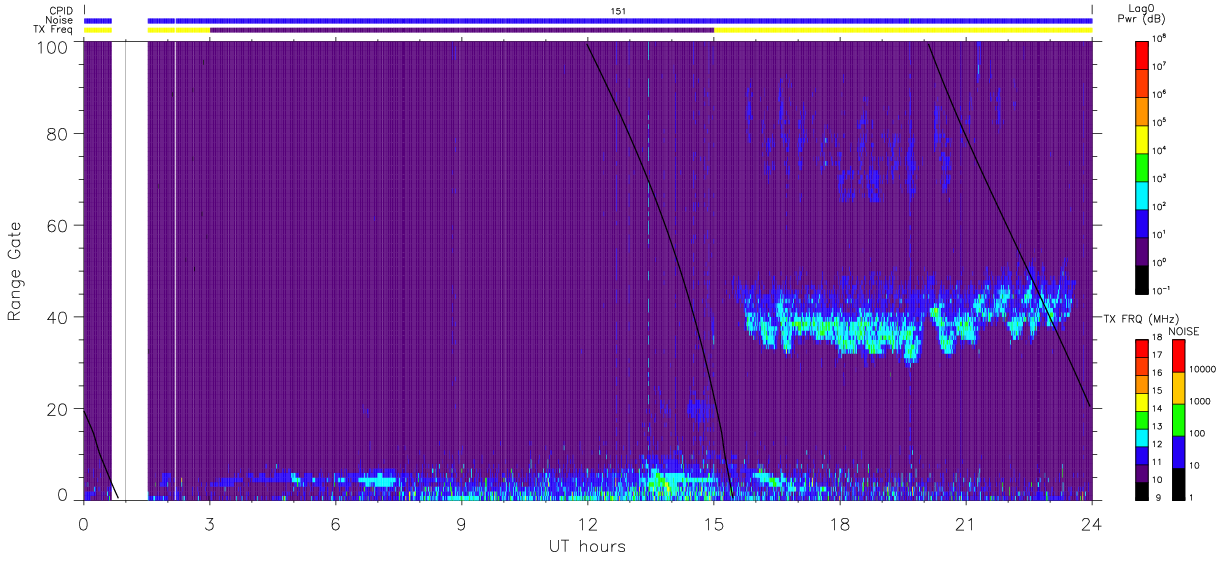Click the 24 tick on the UT hours axis
Image resolution: width=1228 pixels, height=567 pixels.
(1091, 523)
